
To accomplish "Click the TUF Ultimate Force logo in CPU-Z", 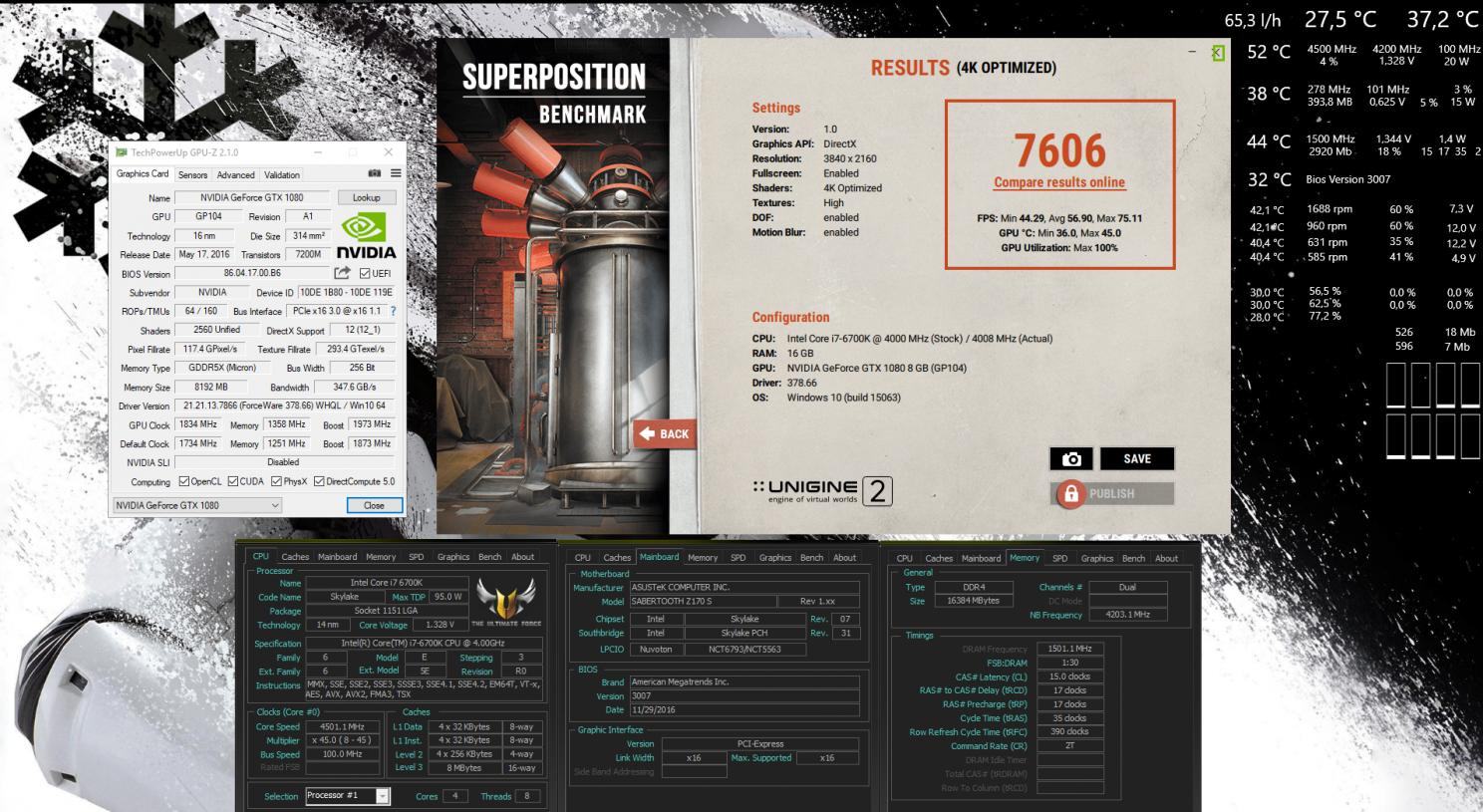I will tap(506, 601).
